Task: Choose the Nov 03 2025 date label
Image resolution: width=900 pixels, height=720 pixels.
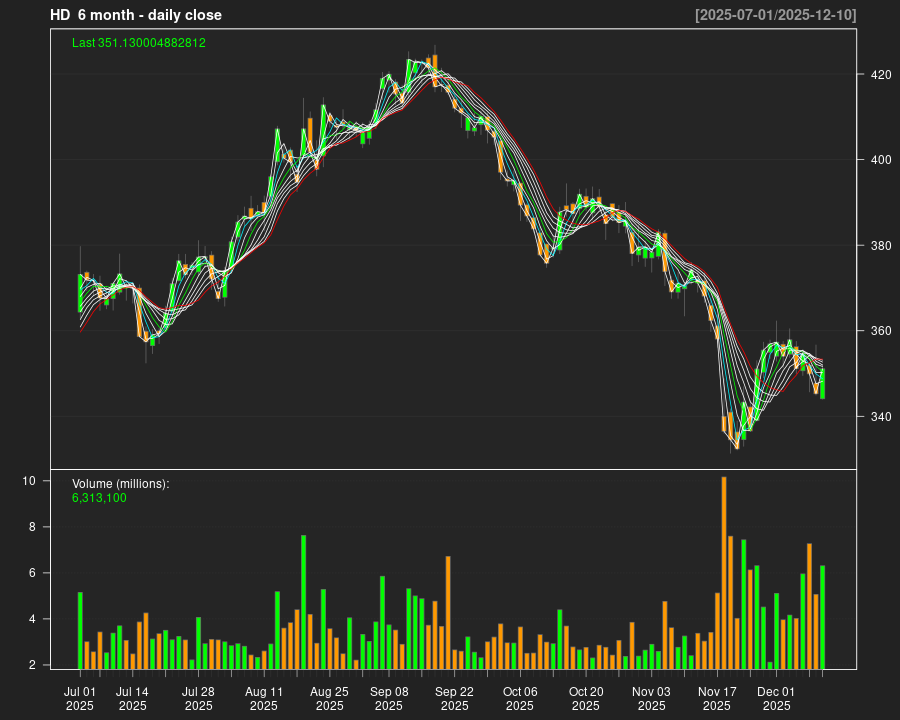Action: (x=651, y=698)
